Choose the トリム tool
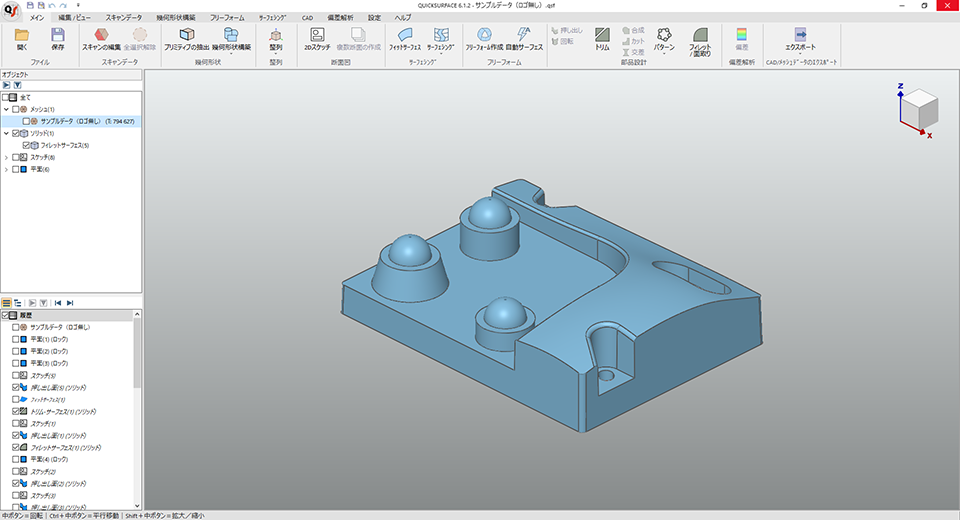960x520 pixels. pos(602,38)
